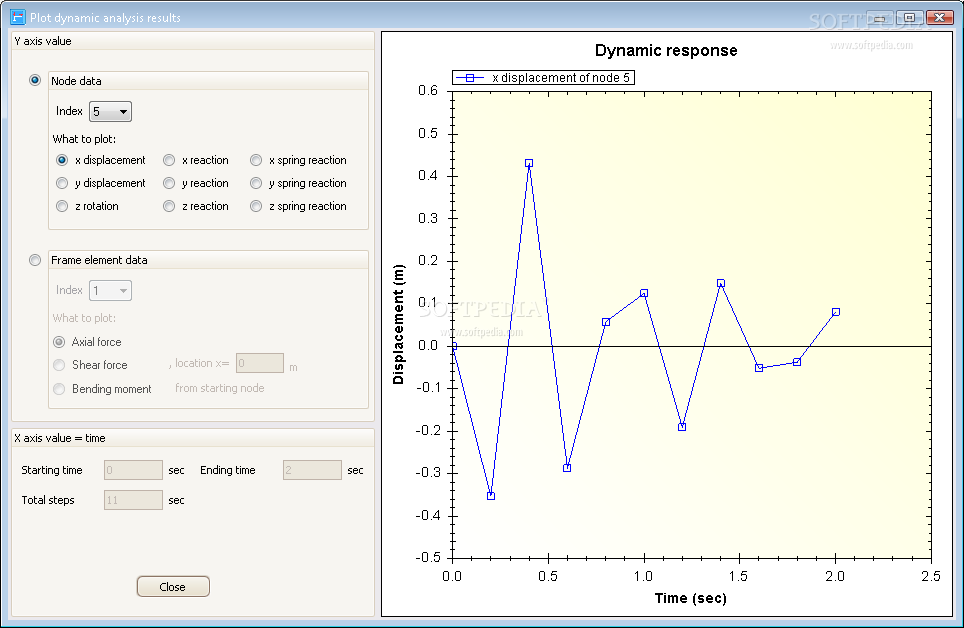Click the 'What to plot:' label under Node data

tap(84, 139)
